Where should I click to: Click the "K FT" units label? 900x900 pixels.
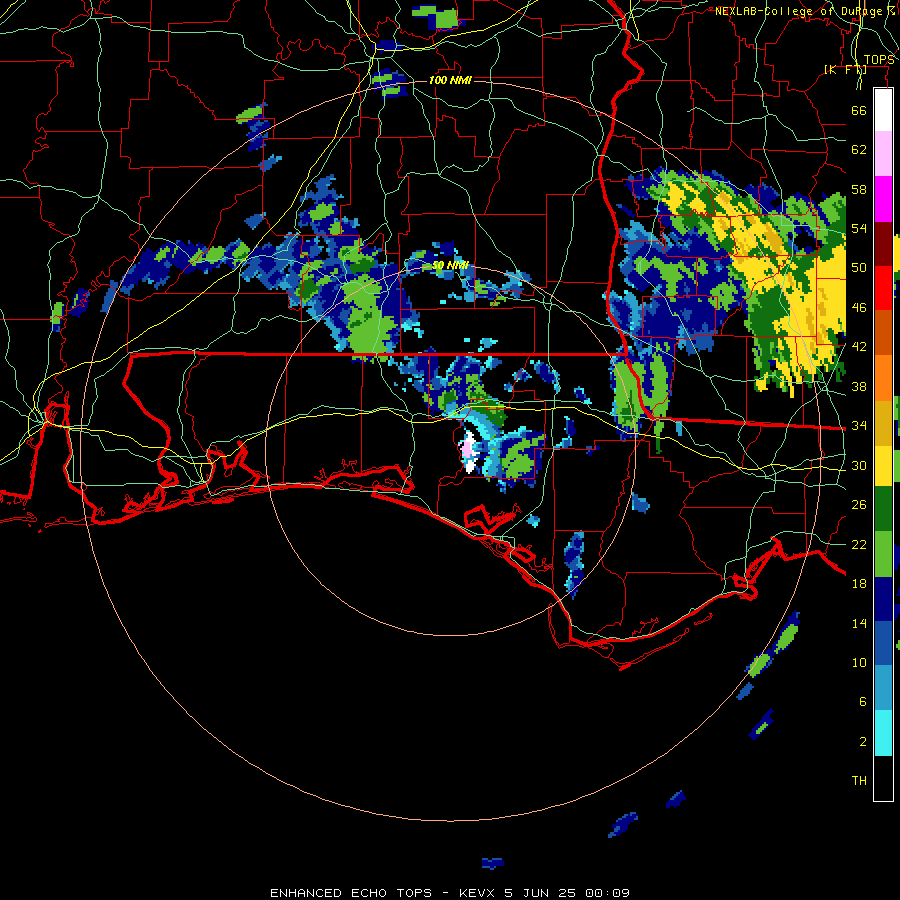[x=845, y=69]
